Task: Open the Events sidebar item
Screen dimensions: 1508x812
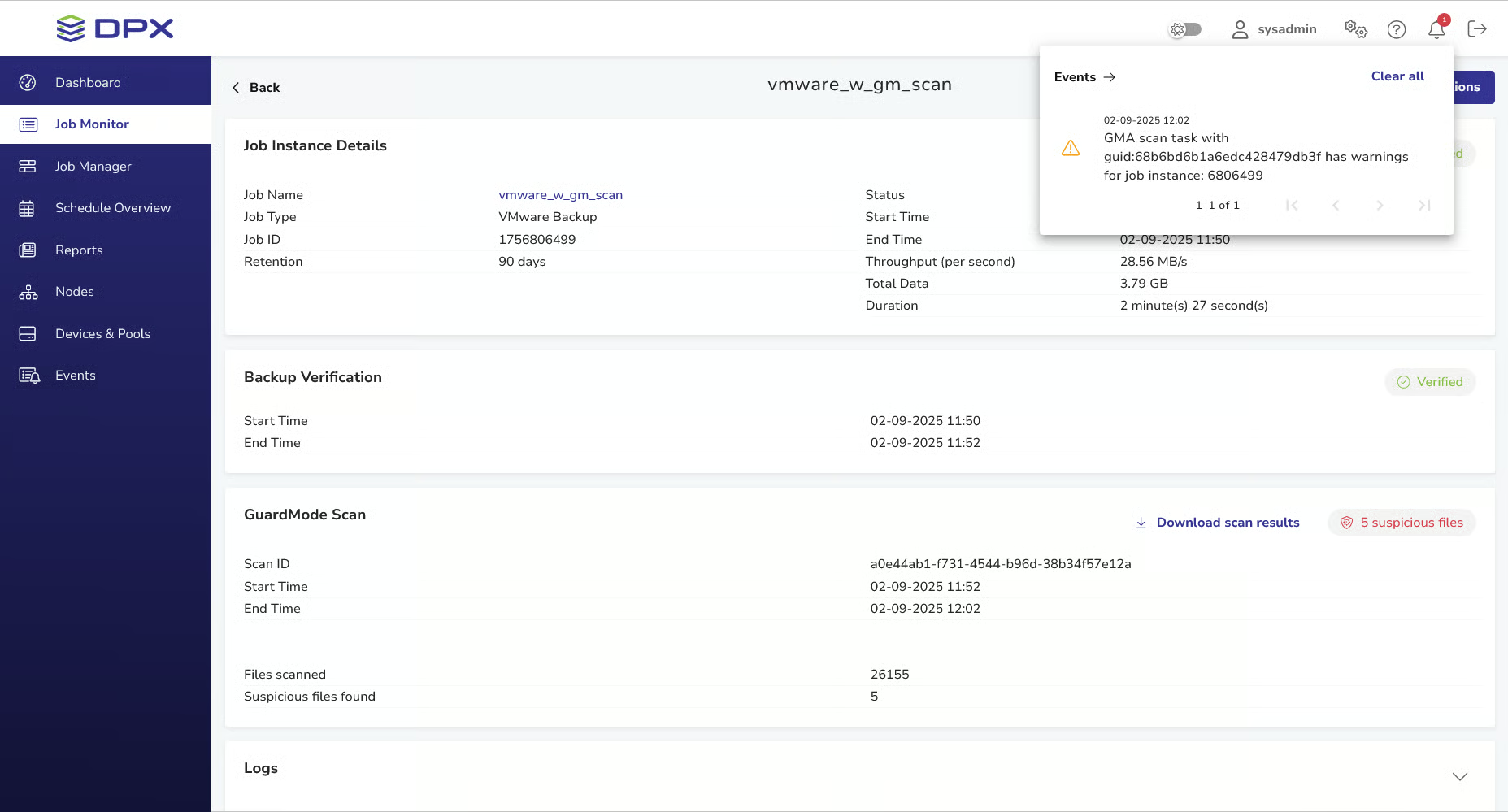Action: pyautogui.click(x=75, y=376)
